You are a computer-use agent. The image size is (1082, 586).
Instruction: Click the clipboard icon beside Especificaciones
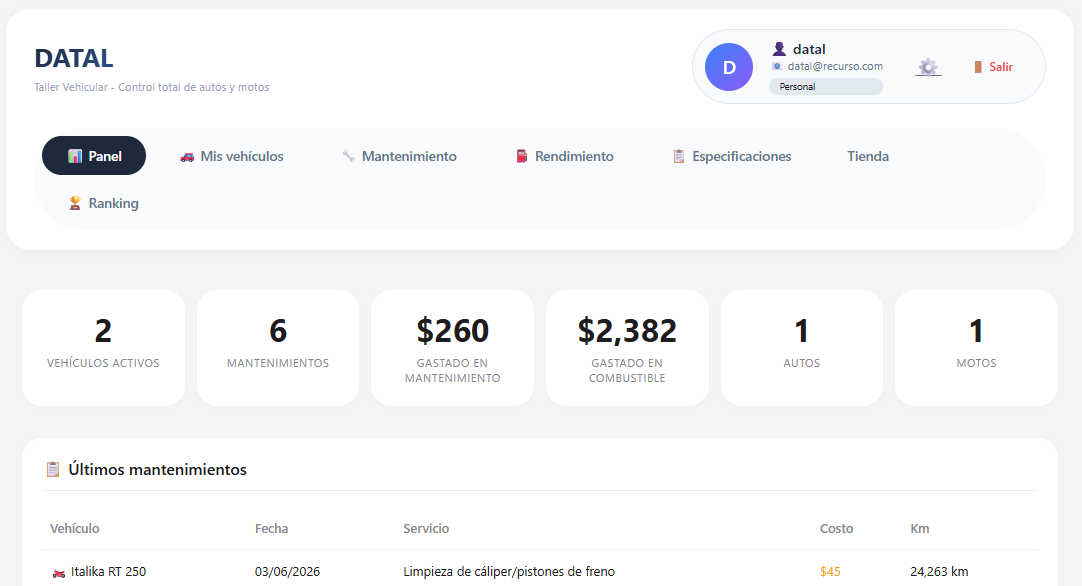pos(679,157)
